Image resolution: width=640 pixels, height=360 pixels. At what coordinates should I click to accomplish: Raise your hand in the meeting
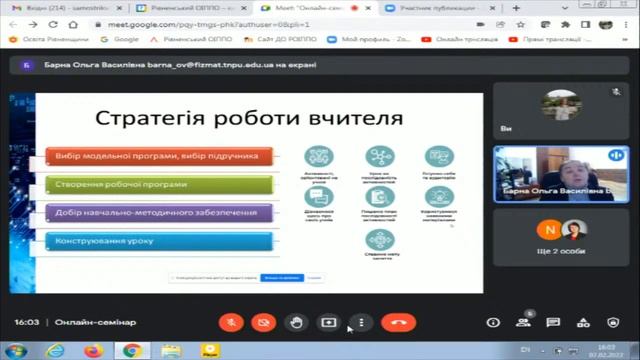(296, 322)
